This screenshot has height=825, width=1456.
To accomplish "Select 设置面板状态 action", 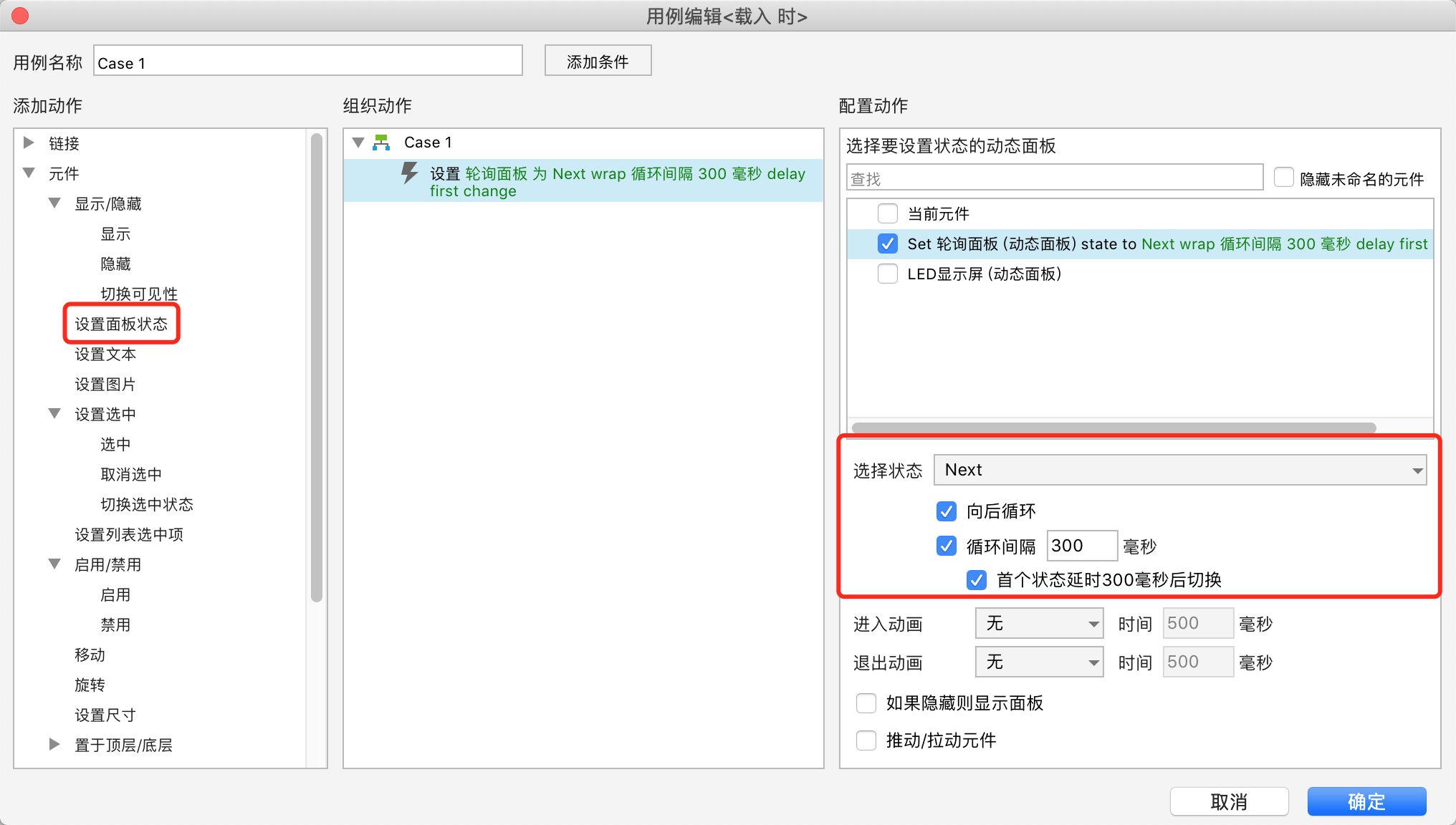I will pos(121,324).
